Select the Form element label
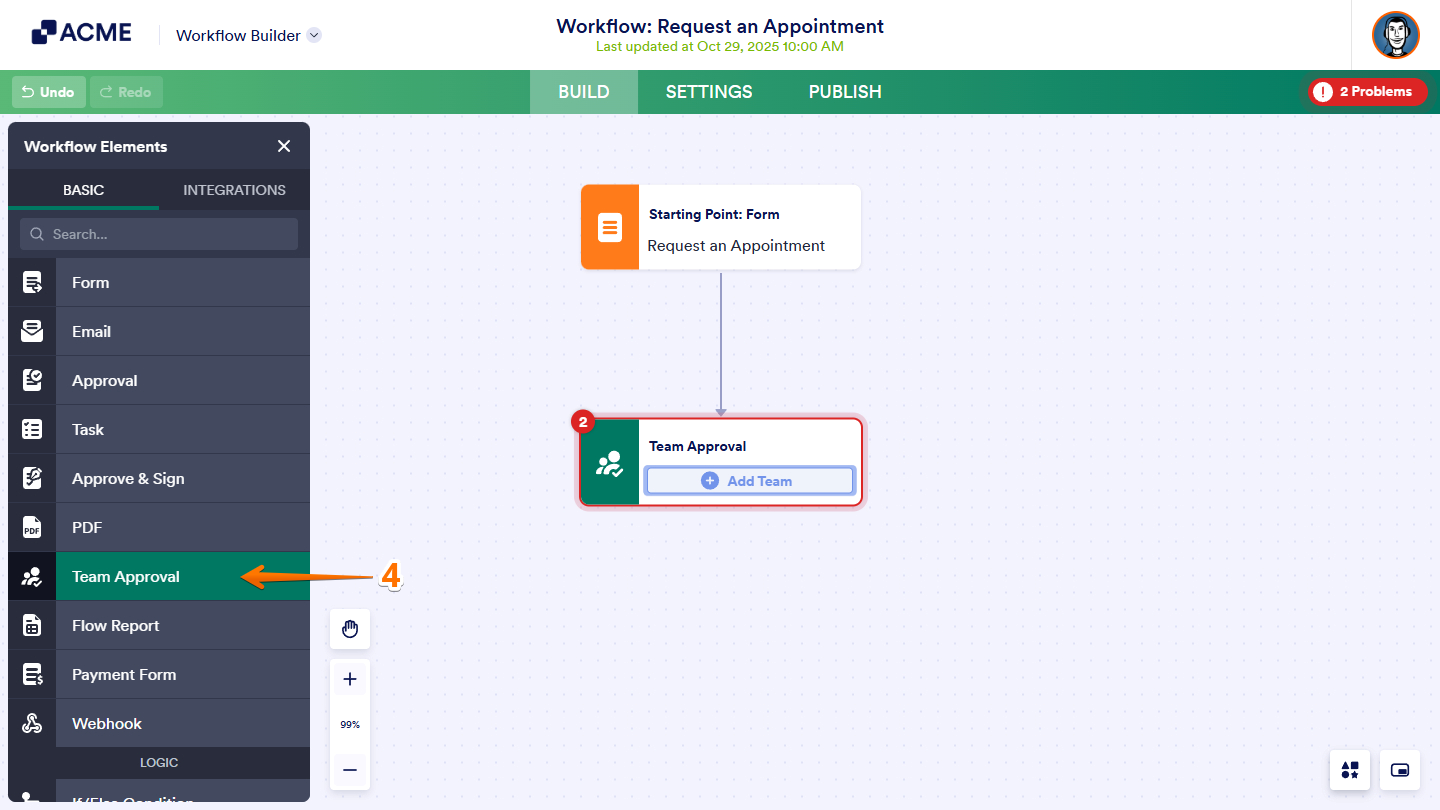The image size is (1440, 810). (91, 283)
